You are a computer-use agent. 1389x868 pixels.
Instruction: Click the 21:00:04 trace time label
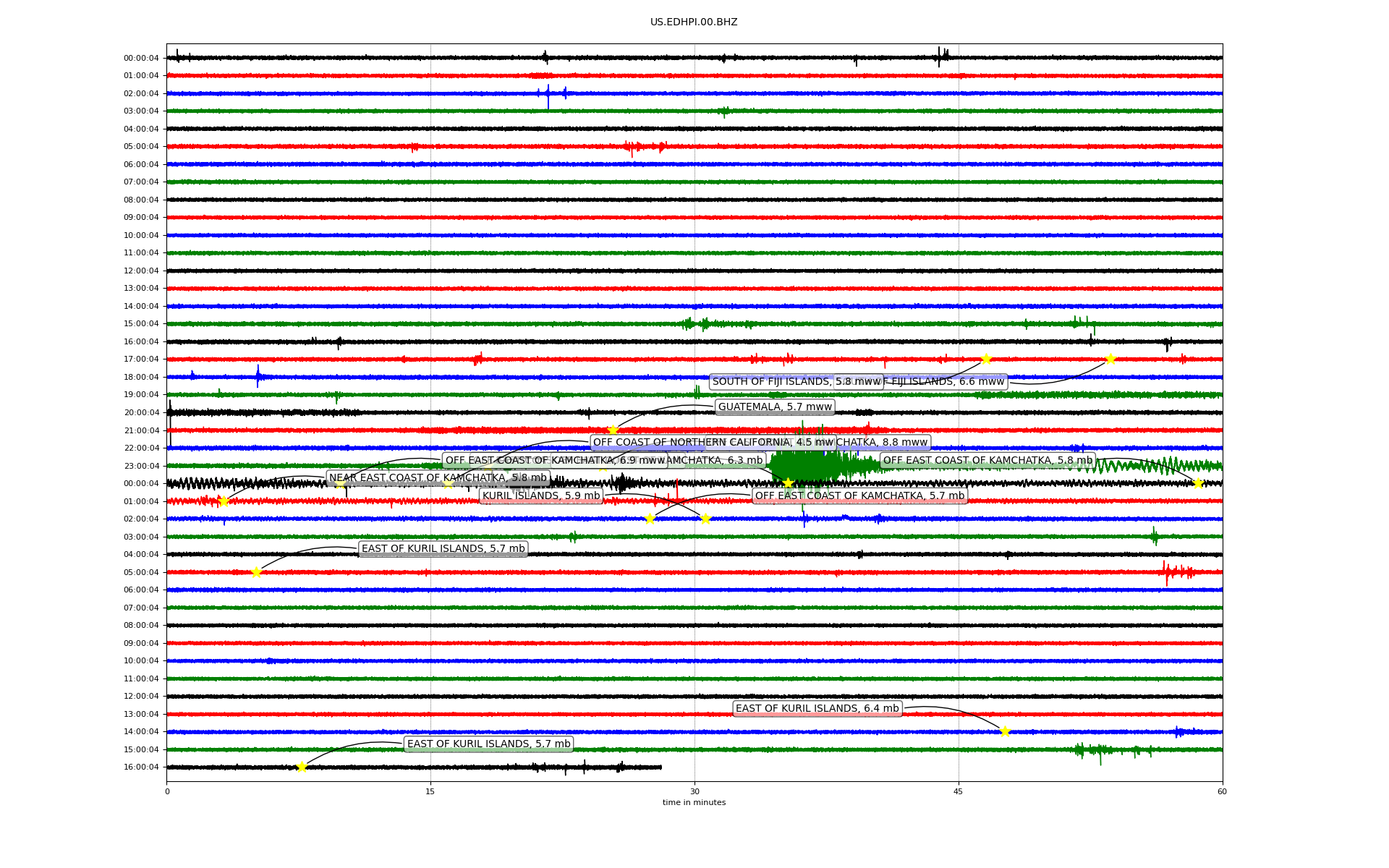(x=141, y=431)
